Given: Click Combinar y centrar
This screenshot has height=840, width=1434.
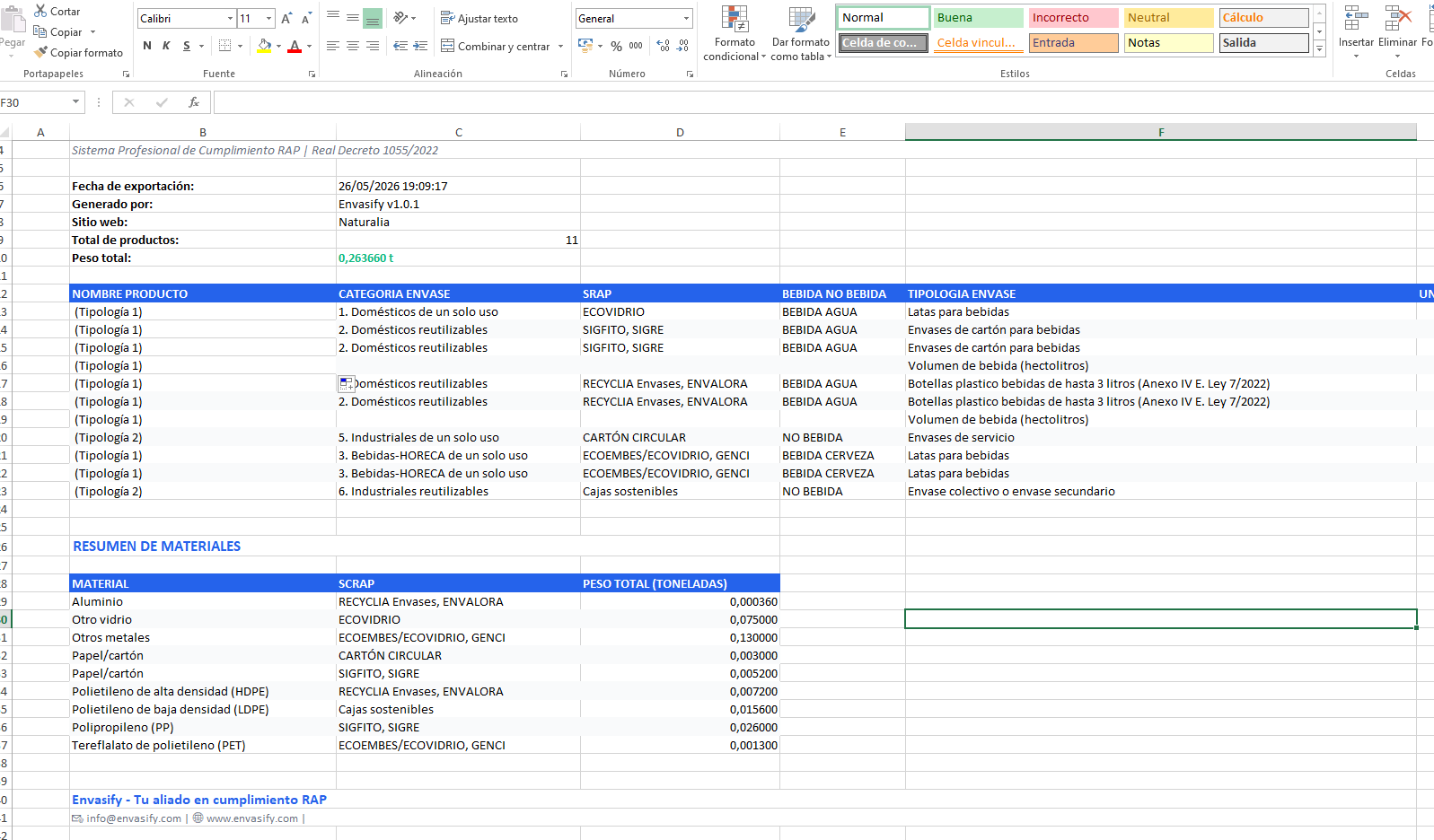Looking at the screenshot, I should click(x=496, y=46).
